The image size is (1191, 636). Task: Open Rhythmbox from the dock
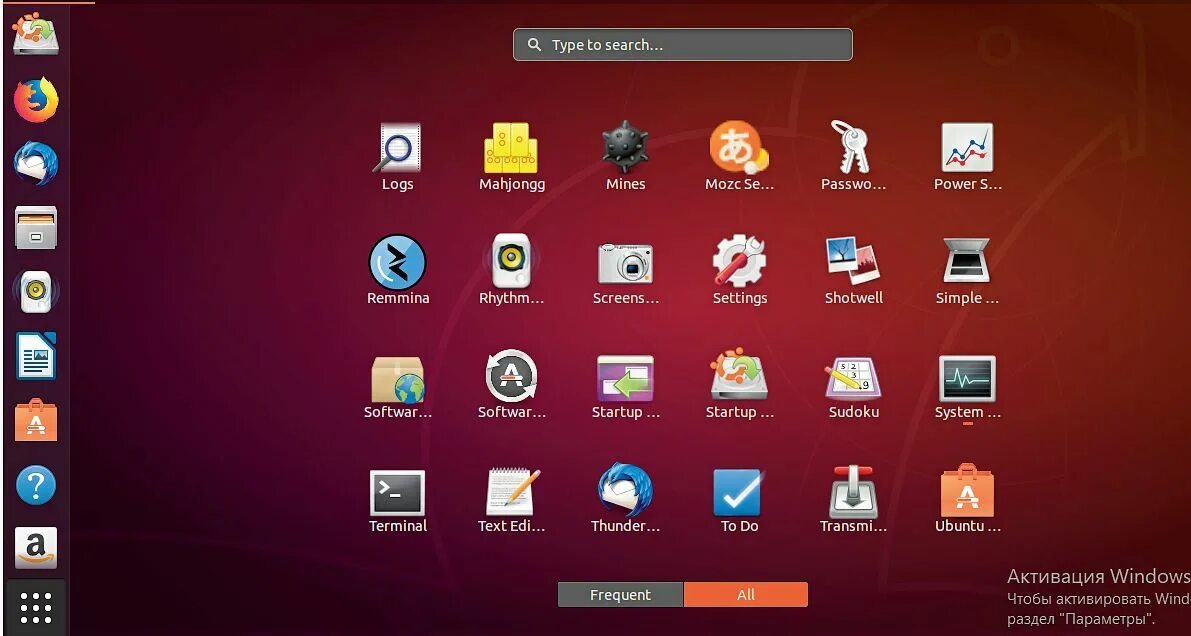coord(36,291)
